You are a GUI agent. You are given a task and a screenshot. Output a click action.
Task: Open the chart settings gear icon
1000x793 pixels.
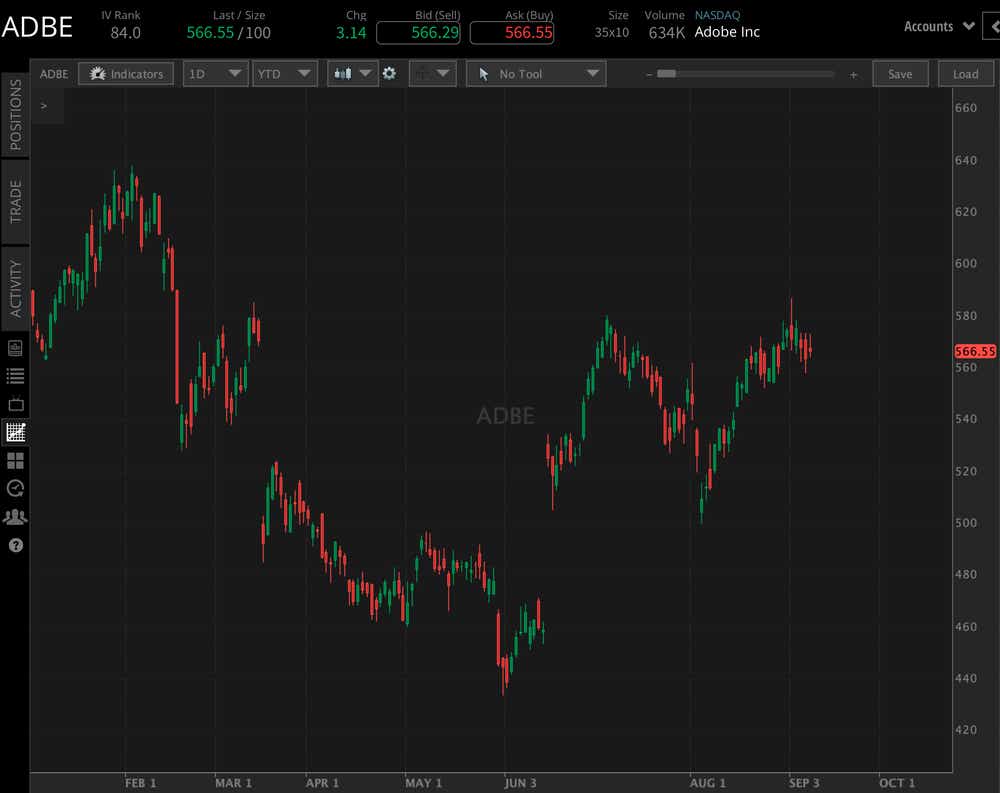click(389, 73)
